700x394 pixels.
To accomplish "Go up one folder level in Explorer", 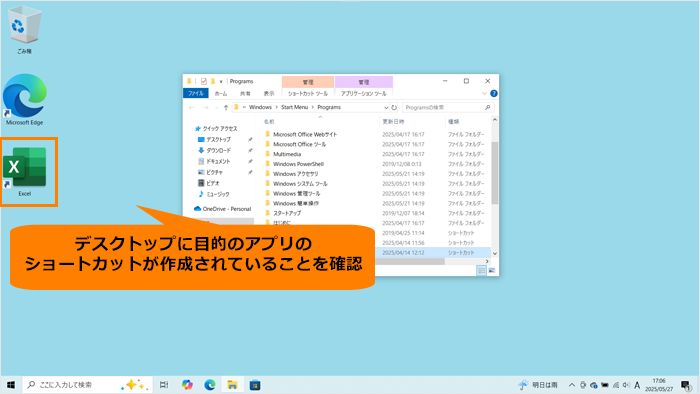I will [x=226, y=108].
